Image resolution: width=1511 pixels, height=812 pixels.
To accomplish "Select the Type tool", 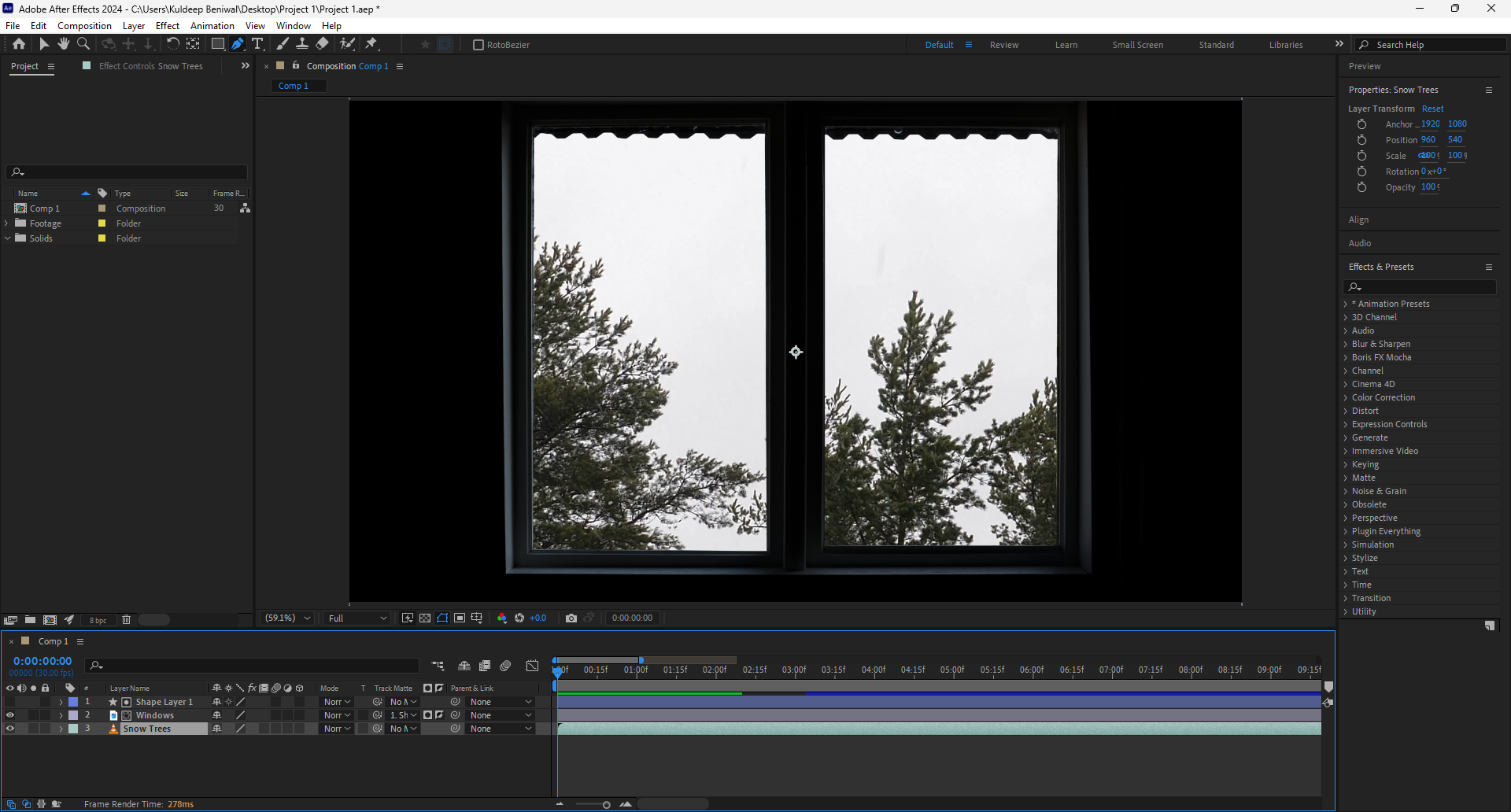I will pyautogui.click(x=257, y=44).
